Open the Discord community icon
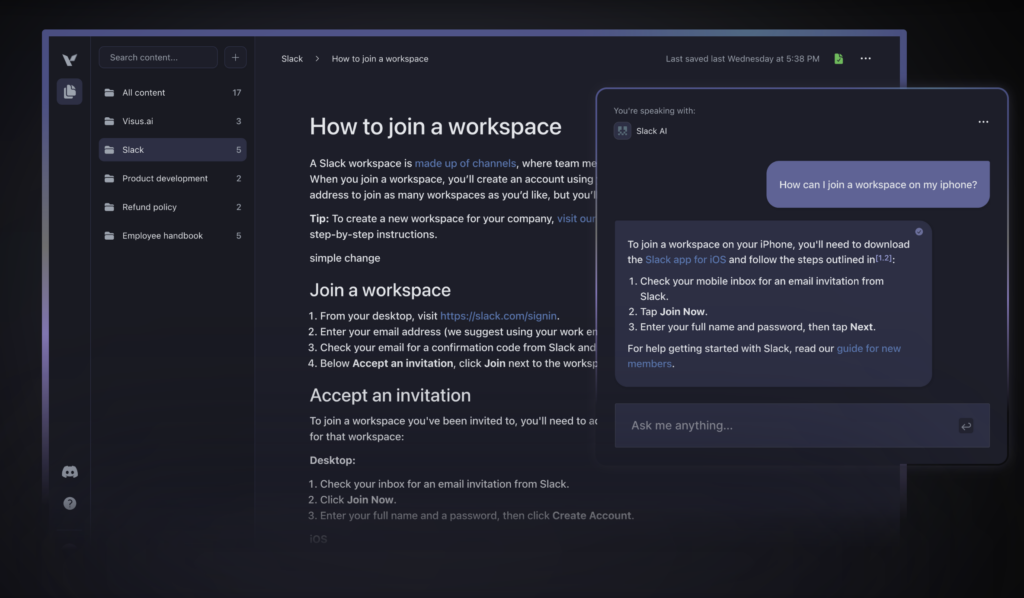 coord(69,472)
